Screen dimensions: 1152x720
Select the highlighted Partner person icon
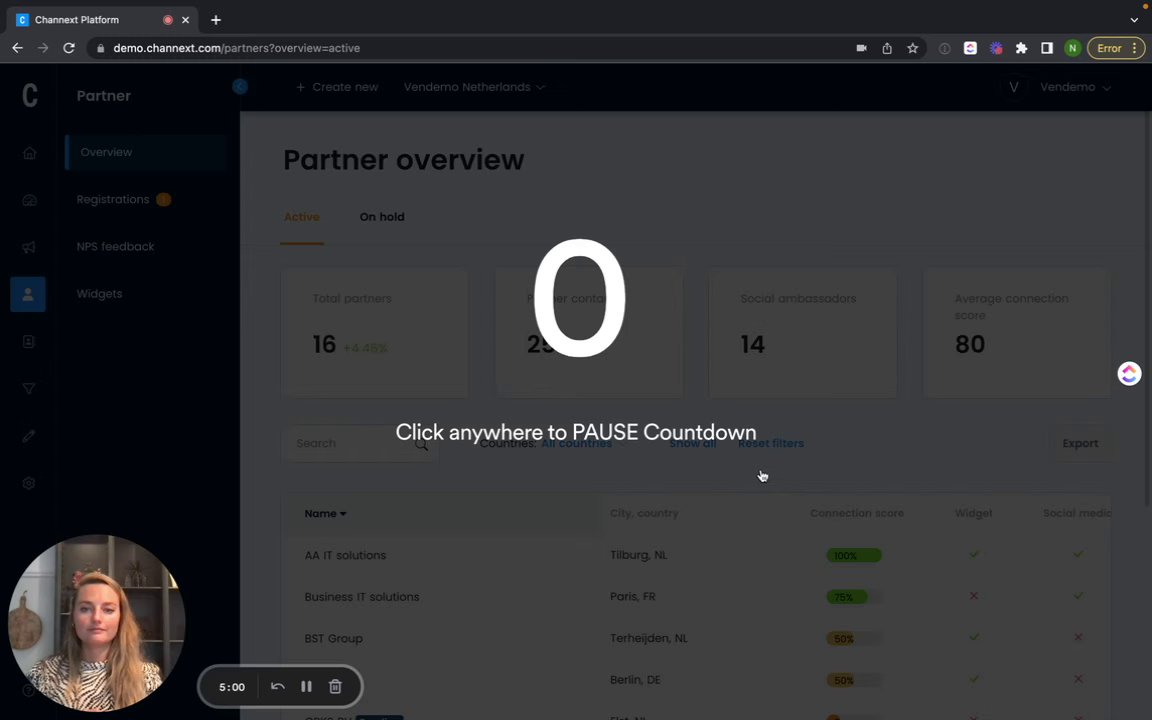[28, 294]
